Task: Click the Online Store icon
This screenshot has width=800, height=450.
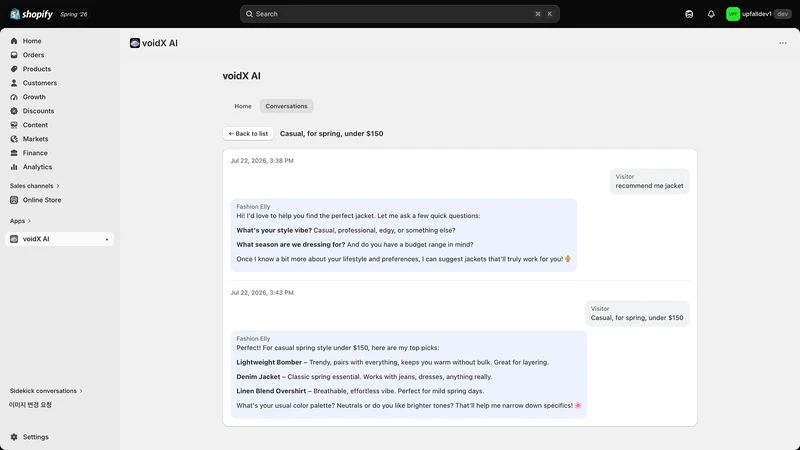Action: click(x=14, y=200)
